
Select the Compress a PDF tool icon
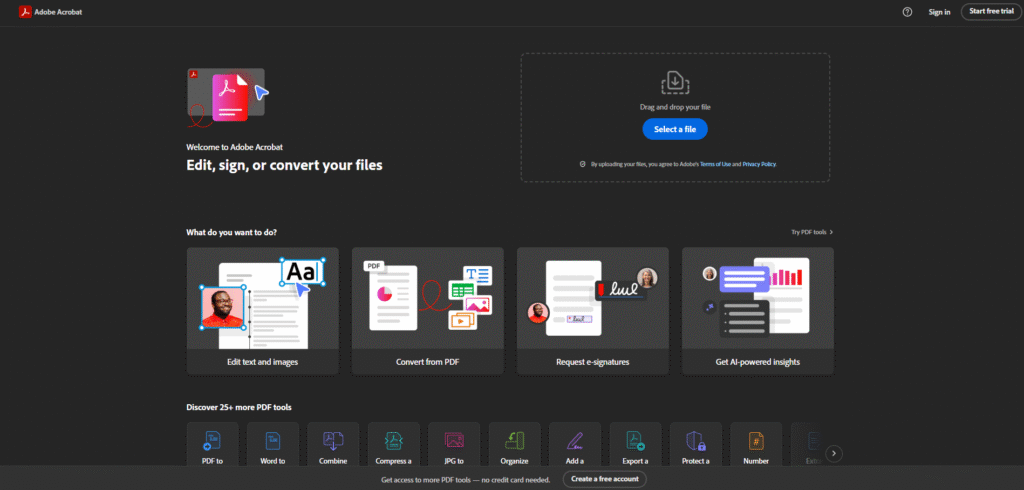(x=394, y=440)
